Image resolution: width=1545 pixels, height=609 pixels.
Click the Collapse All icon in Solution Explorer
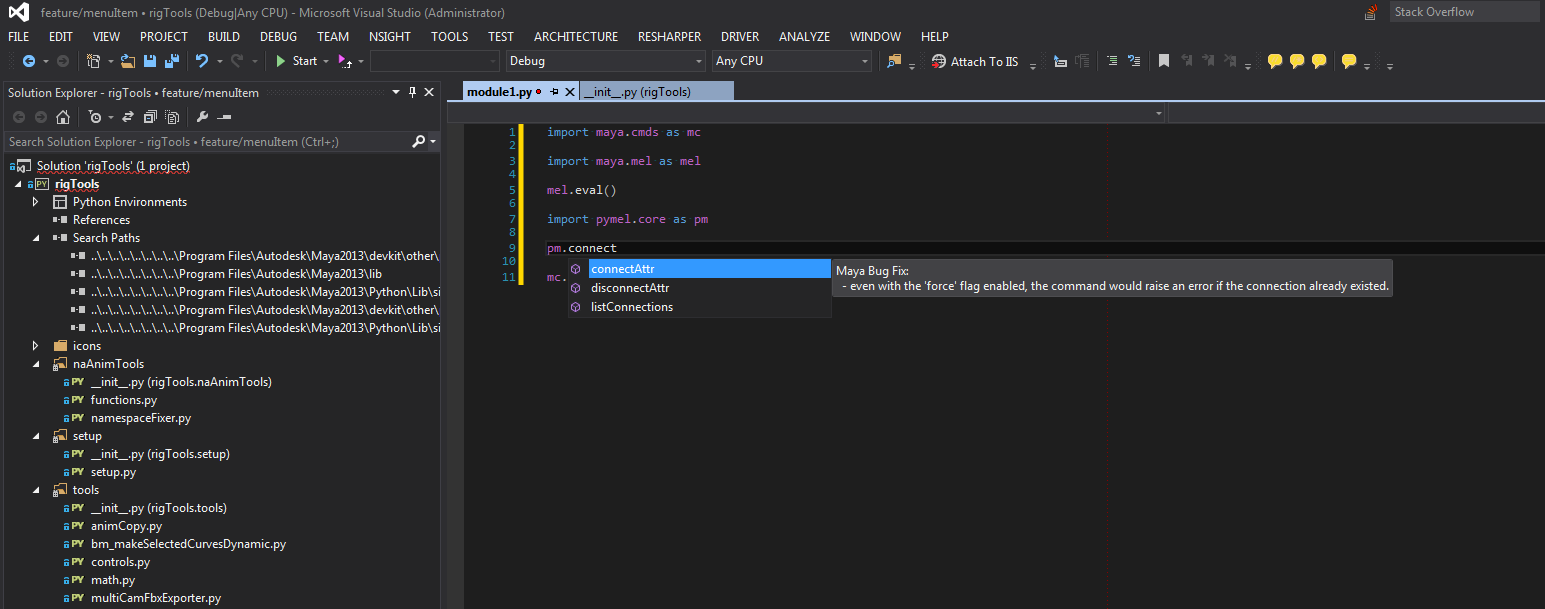[x=151, y=117]
